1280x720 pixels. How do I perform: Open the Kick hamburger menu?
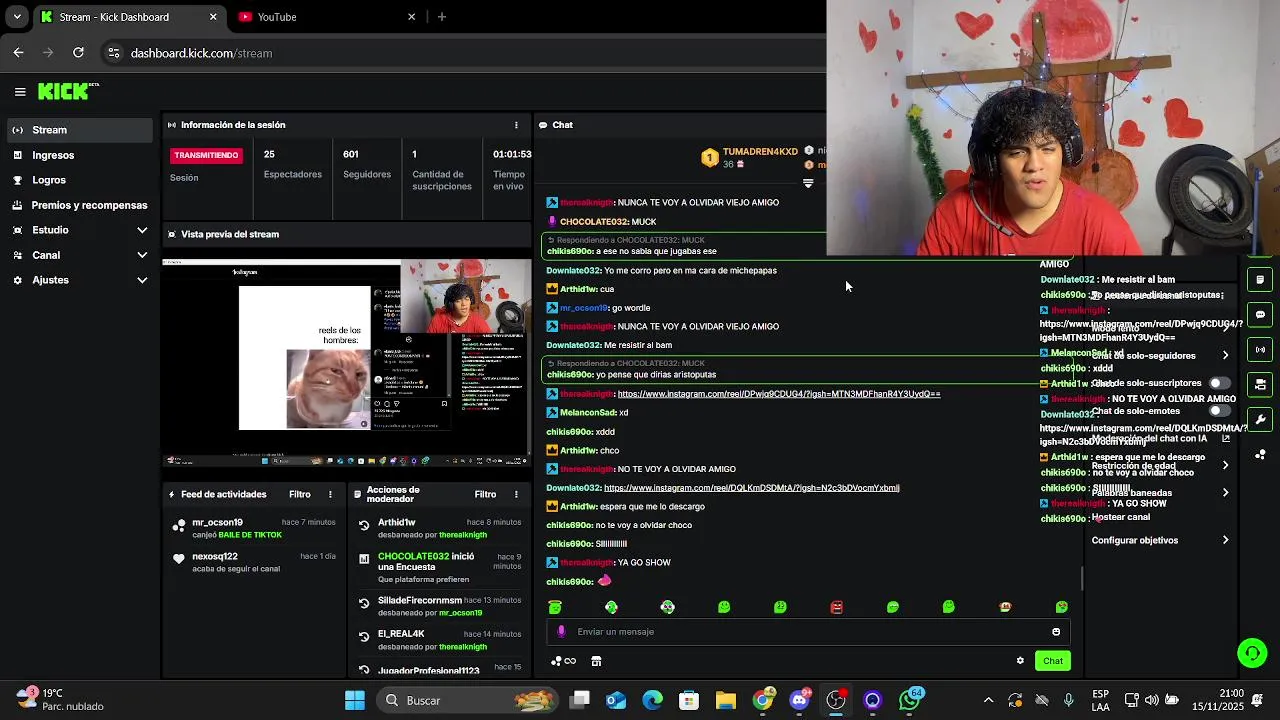[x=20, y=92]
